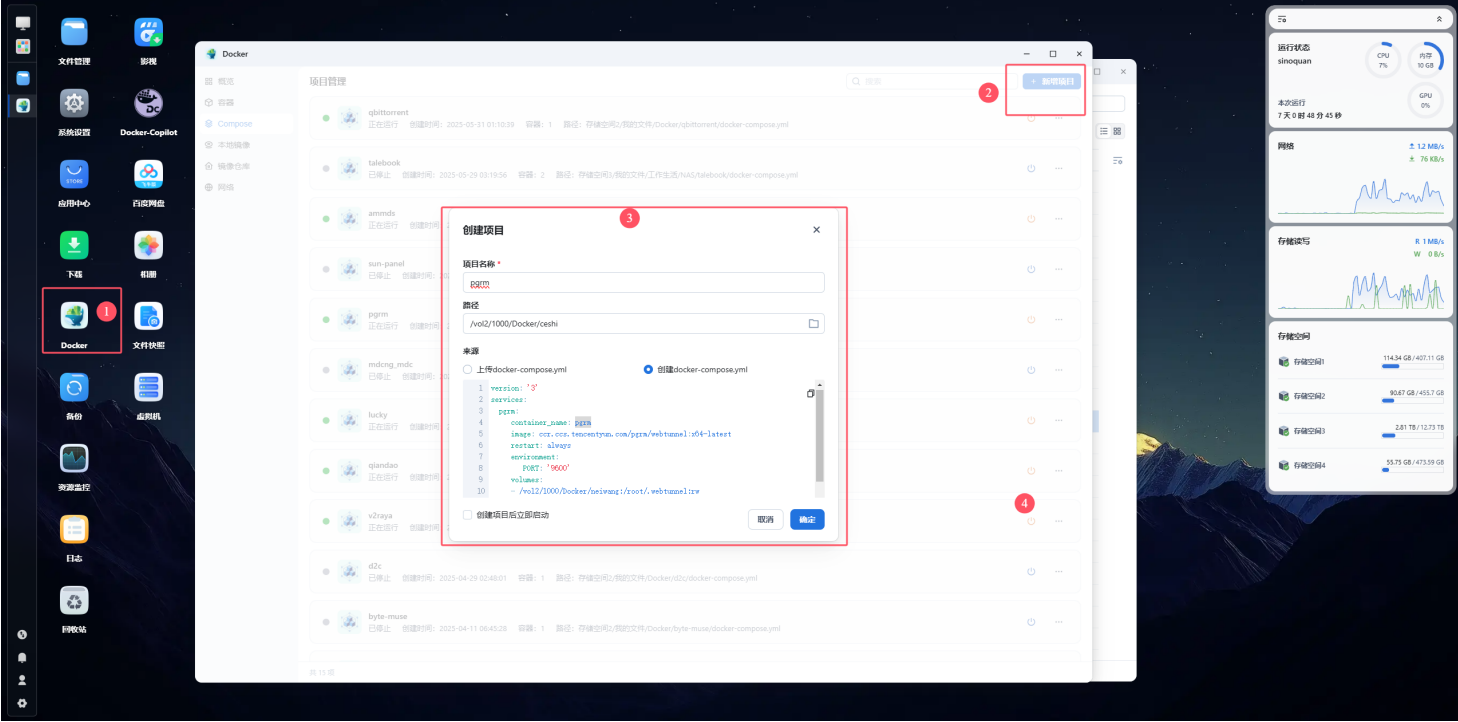Open widget settings icon in monitor panel

(1283, 19)
